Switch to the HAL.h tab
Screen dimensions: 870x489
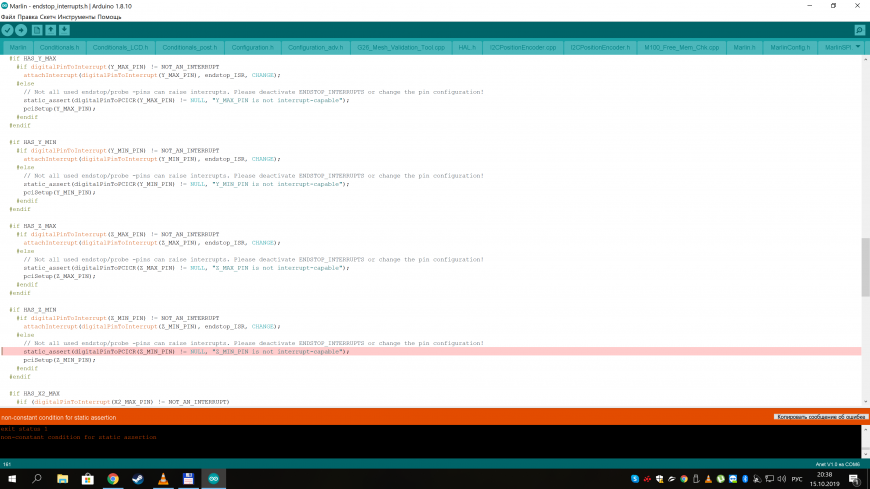(x=467, y=48)
